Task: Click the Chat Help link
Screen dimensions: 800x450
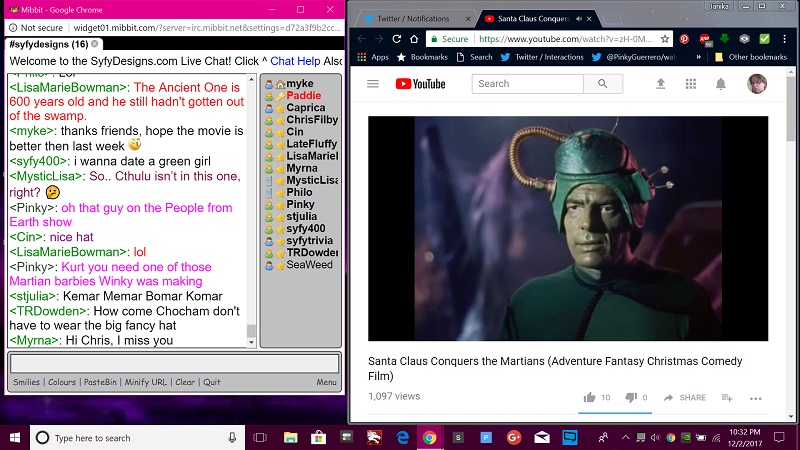Action: (295, 61)
